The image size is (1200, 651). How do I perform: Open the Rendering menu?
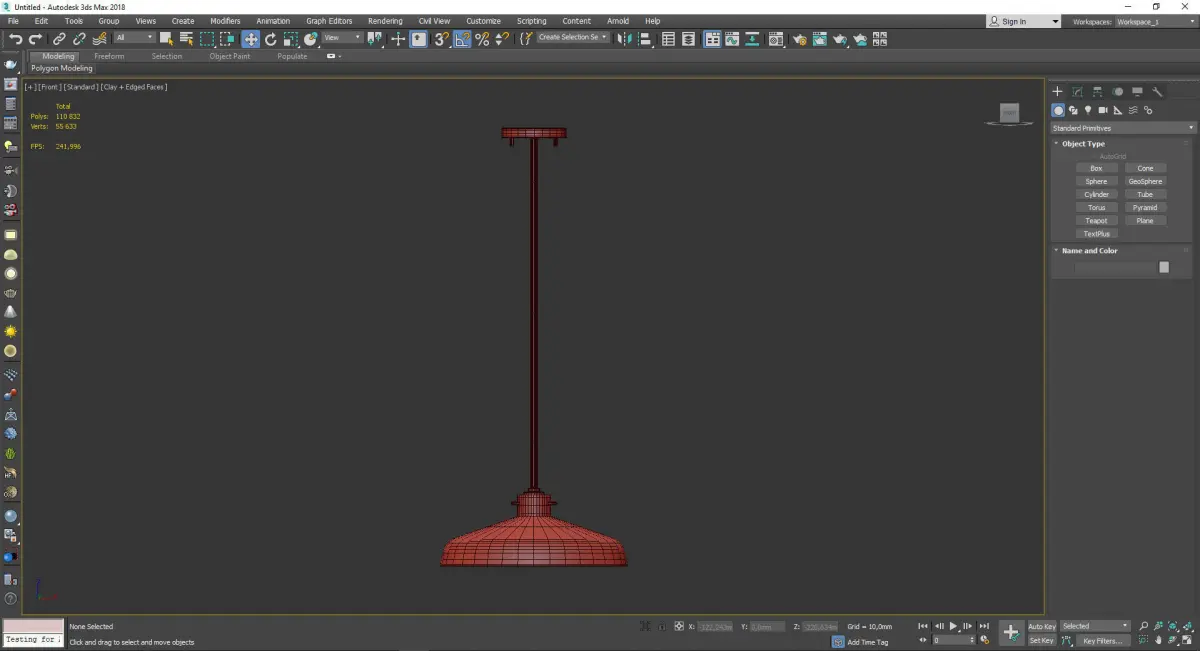point(385,21)
